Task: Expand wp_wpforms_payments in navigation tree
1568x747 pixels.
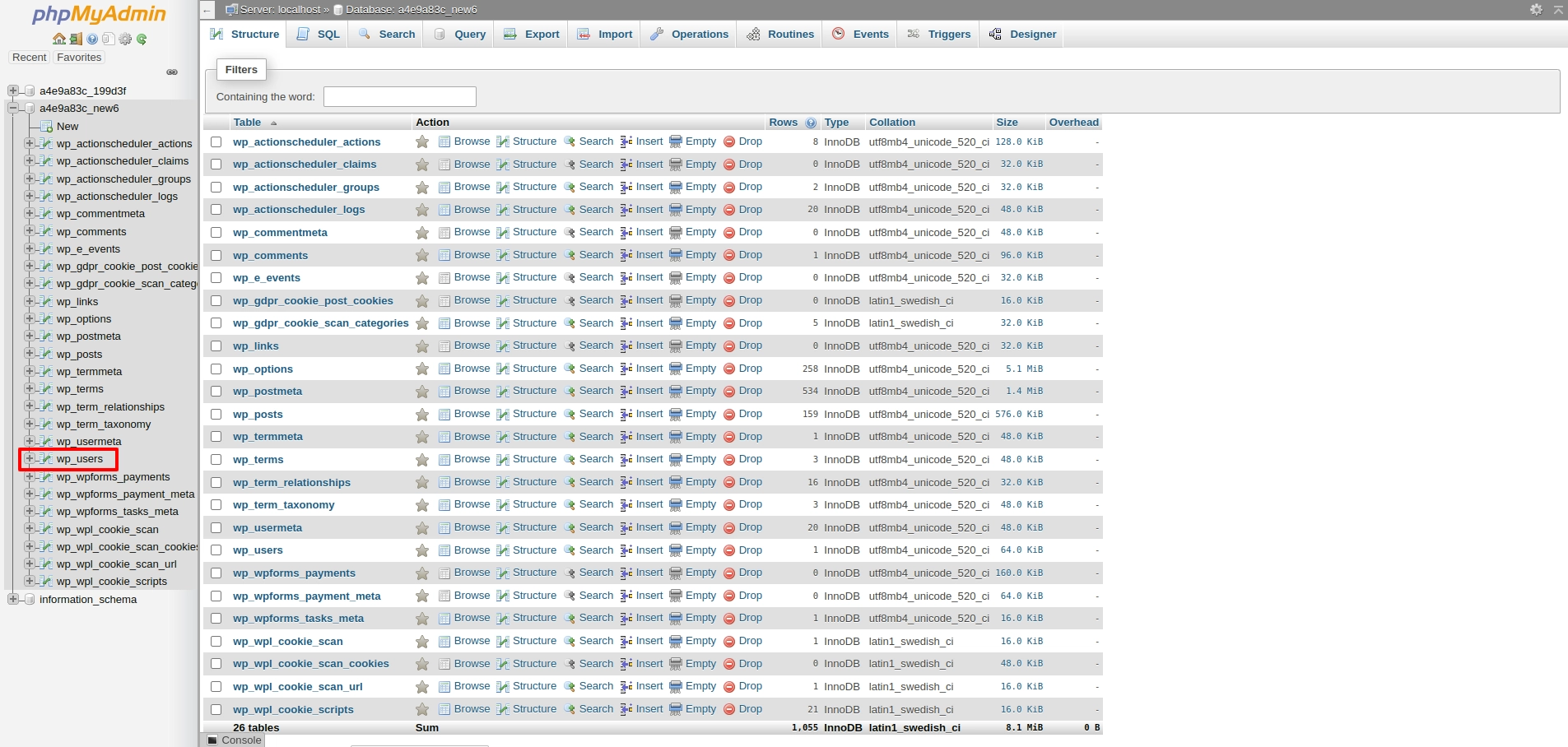Action: tap(29, 476)
